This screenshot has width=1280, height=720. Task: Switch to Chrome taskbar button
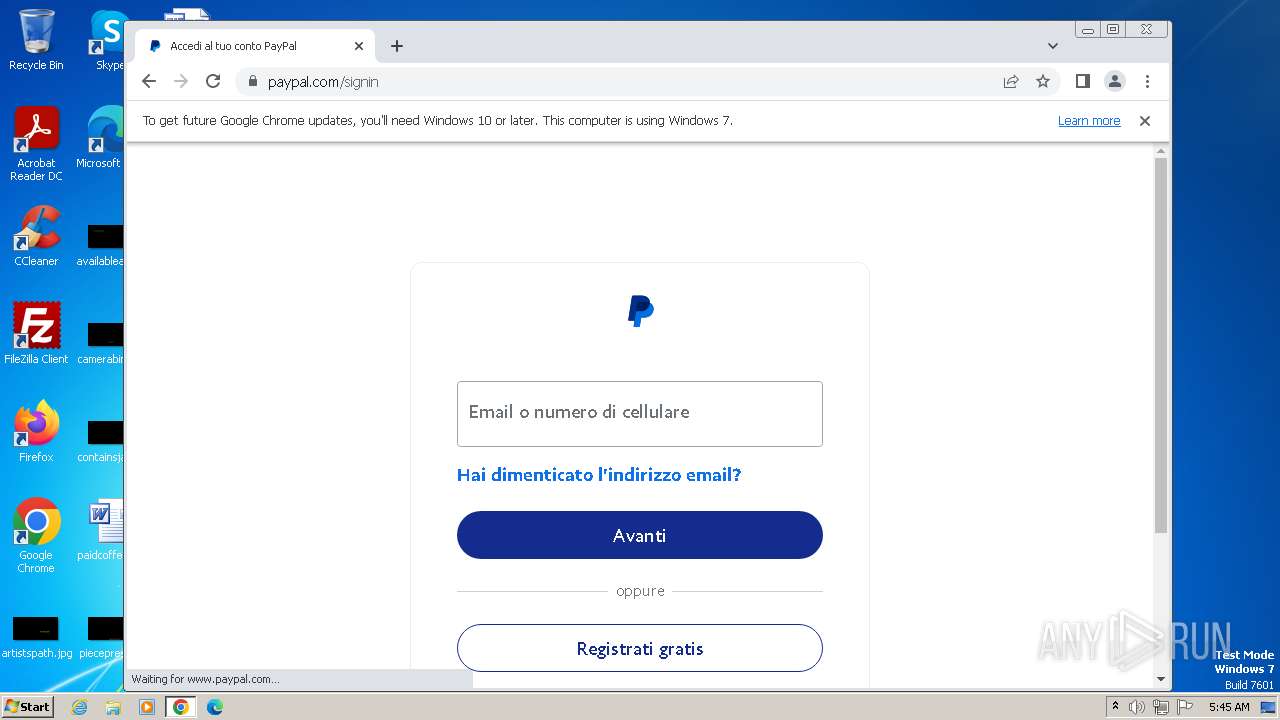pos(180,707)
